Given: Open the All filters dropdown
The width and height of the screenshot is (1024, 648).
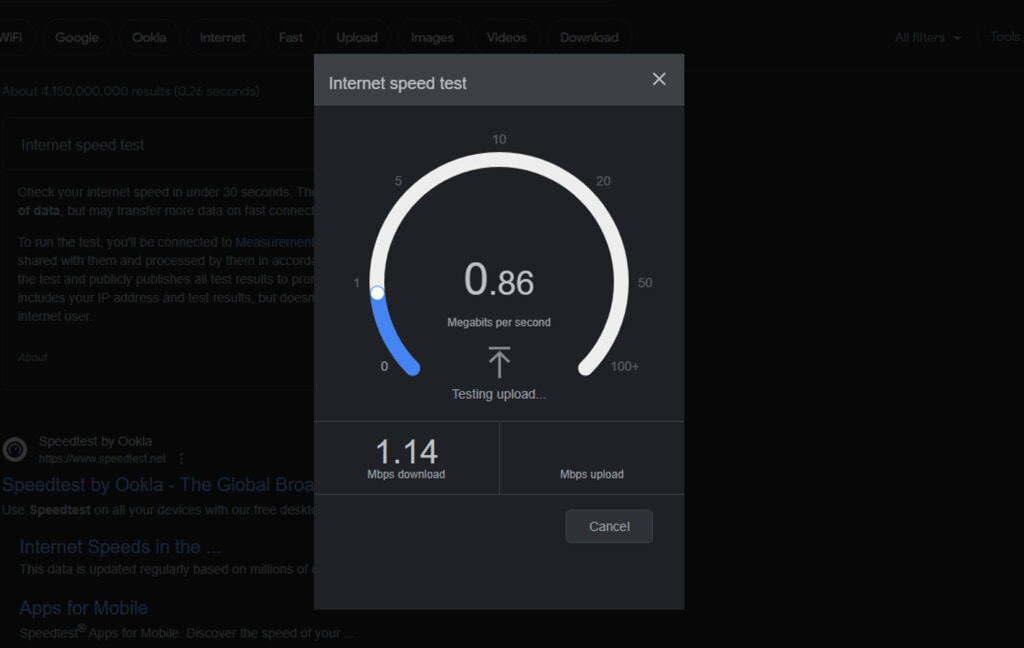Looking at the screenshot, I should 928,38.
